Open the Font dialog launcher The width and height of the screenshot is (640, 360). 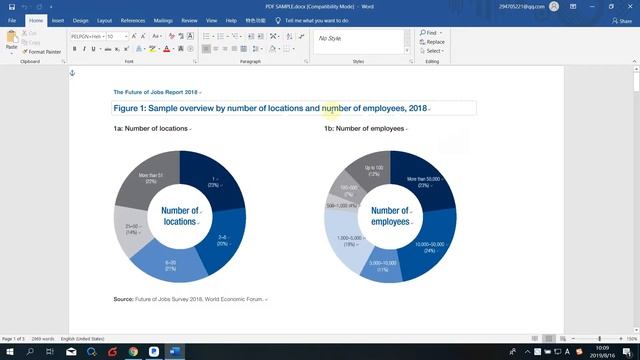pyautogui.click(x=195, y=62)
